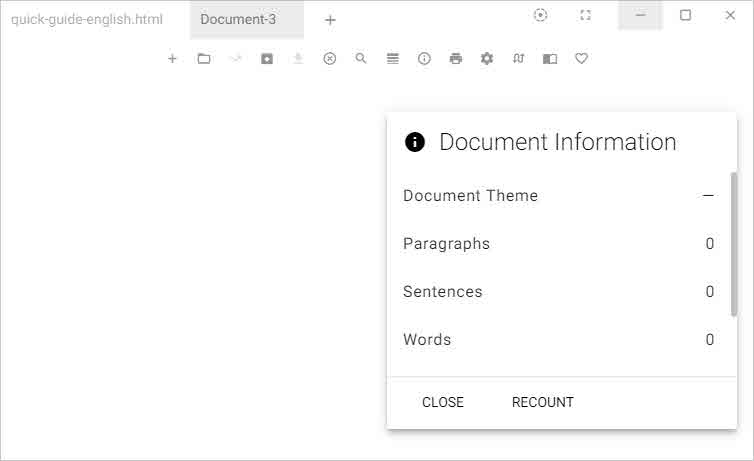The height and width of the screenshot is (461, 754).
Task: Open settings via gear icon
Action: coord(487,59)
